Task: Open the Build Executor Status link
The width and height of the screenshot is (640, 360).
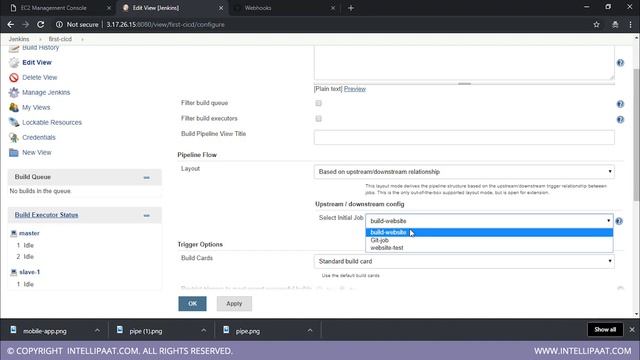Action: [x=47, y=215]
